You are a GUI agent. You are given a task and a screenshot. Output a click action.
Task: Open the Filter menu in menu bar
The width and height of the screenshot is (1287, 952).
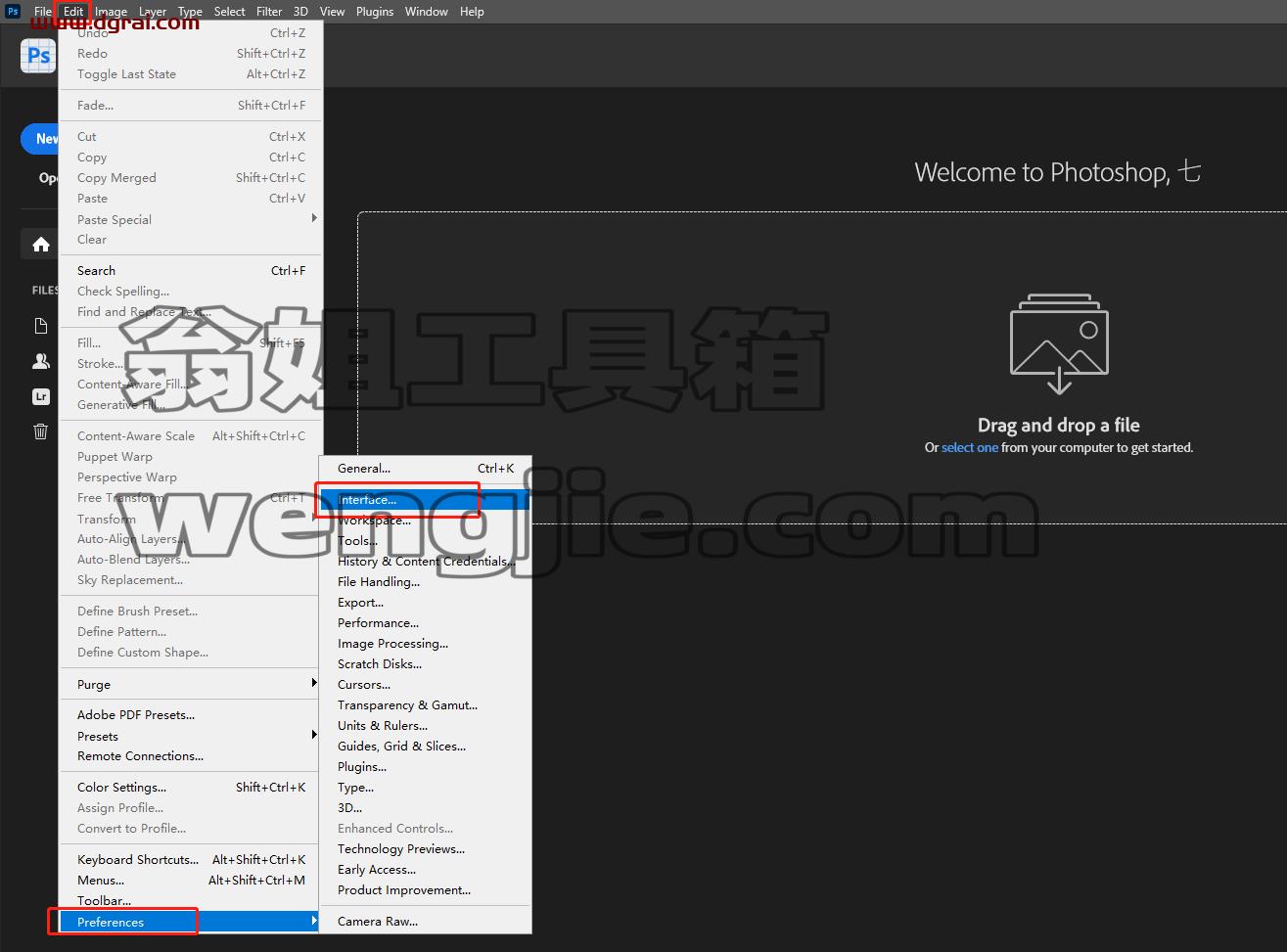269,12
